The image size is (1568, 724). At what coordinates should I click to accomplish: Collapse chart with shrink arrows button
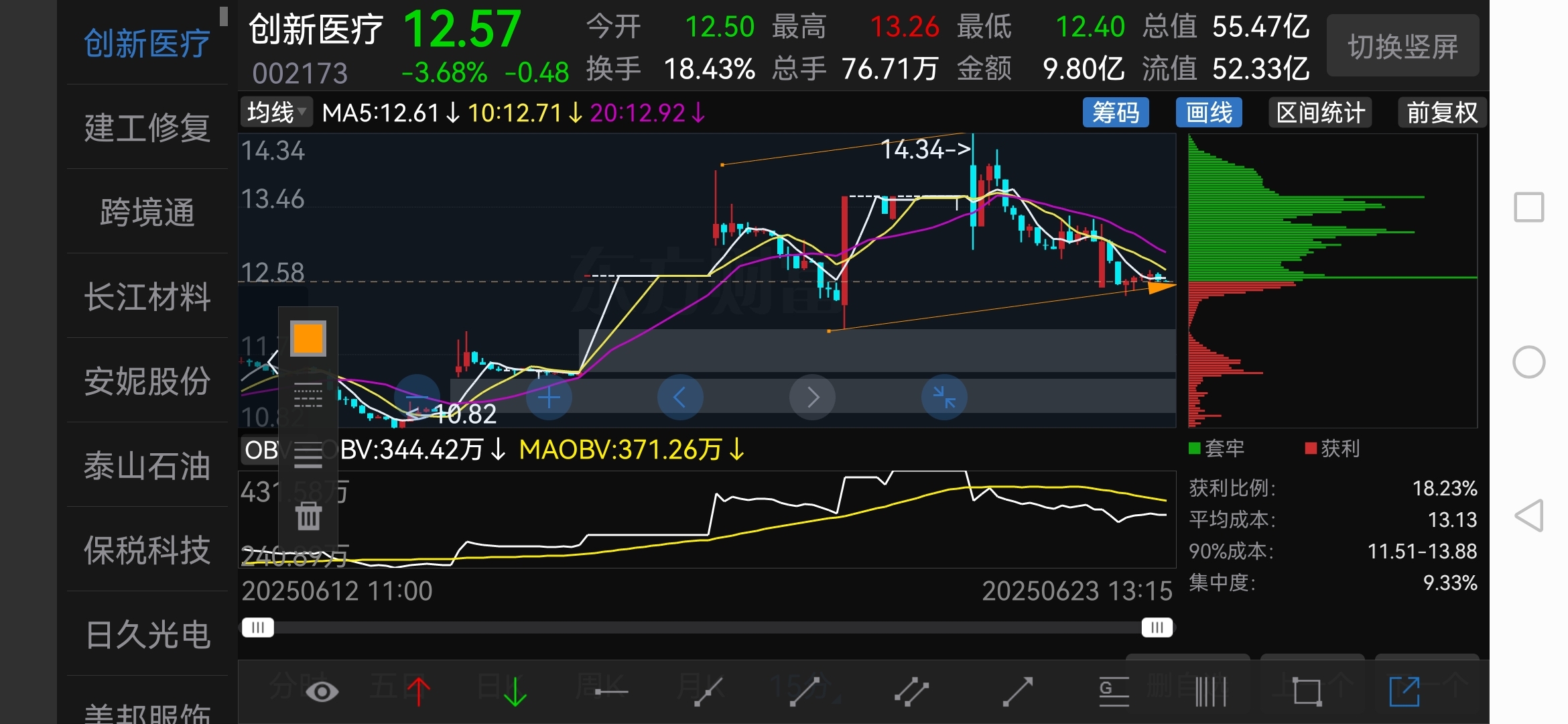coord(944,398)
